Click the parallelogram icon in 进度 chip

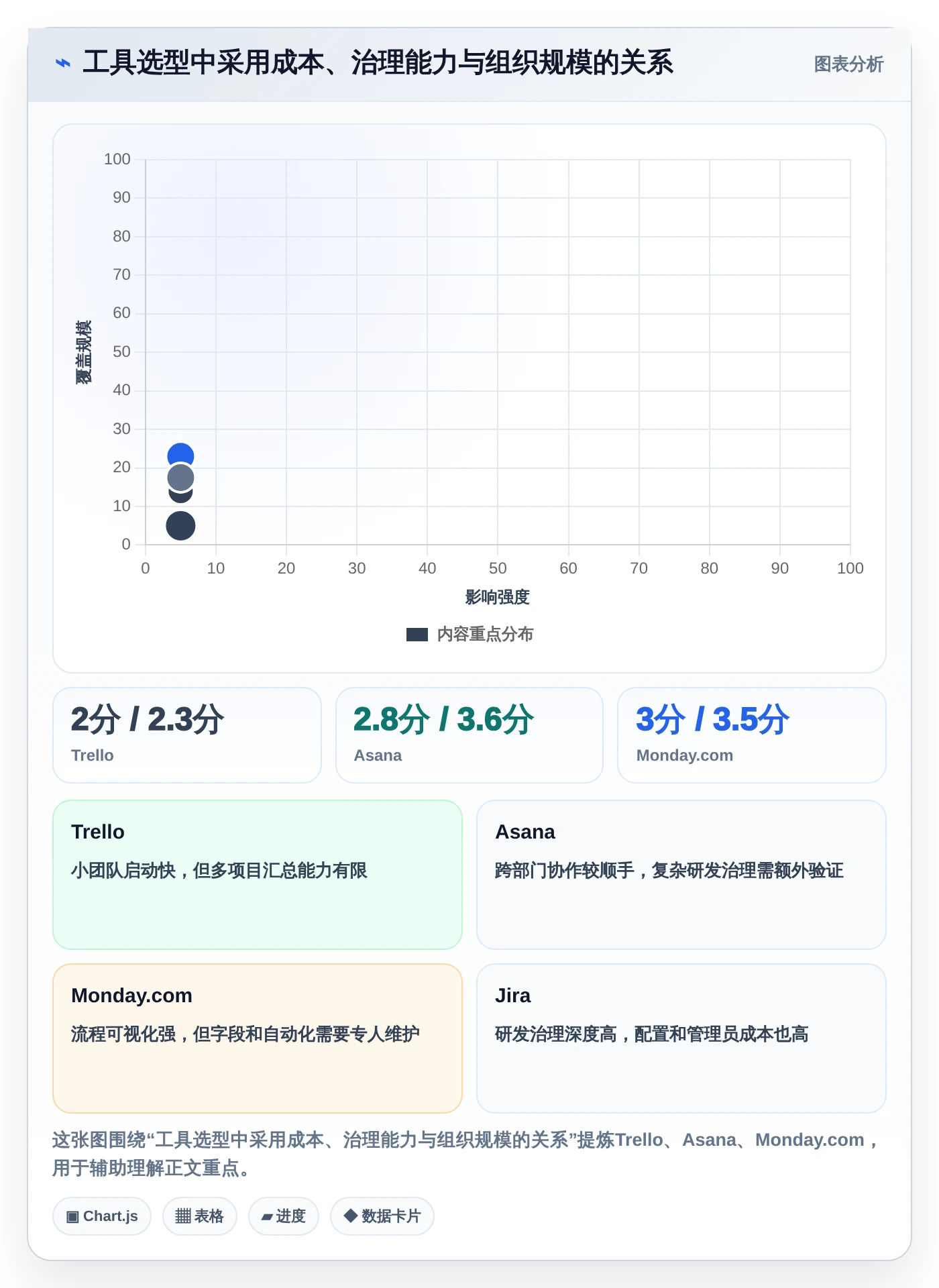(267, 1217)
